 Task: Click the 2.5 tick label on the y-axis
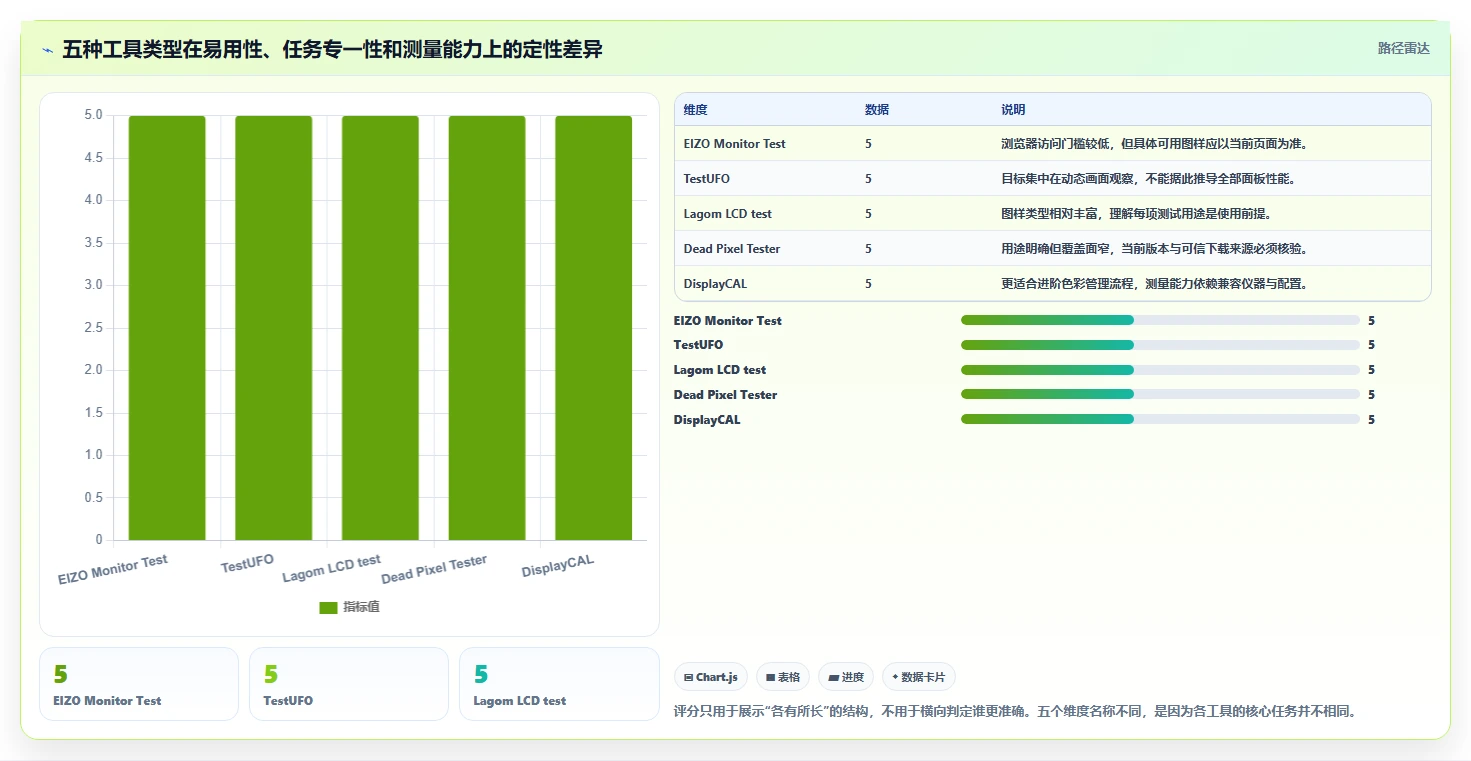[x=93, y=328]
